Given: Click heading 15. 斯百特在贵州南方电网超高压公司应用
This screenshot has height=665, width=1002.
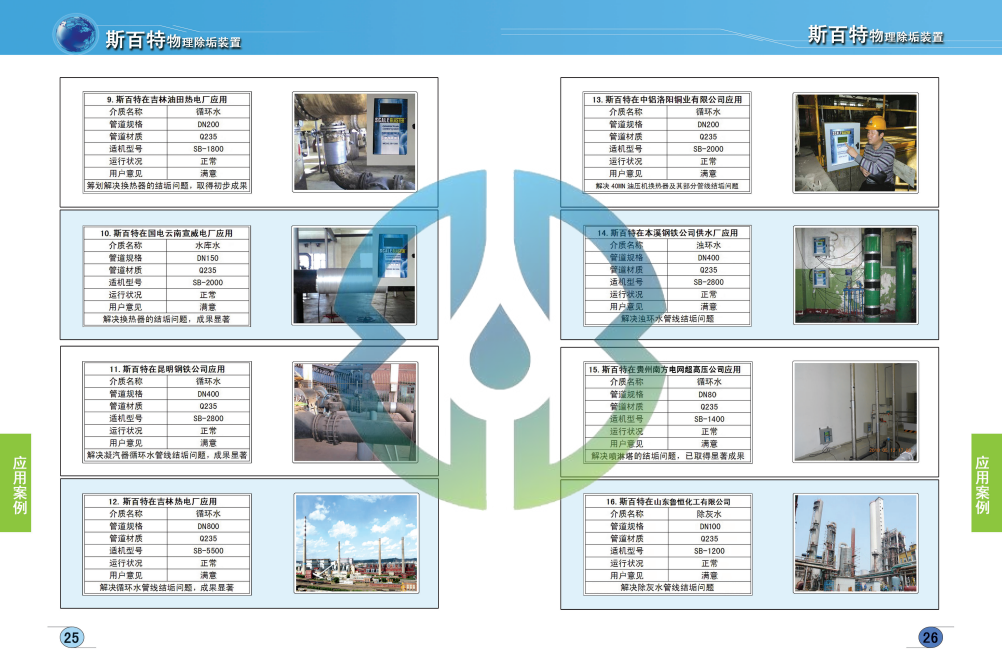Looking at the screenshot, I should coord(665,369).
